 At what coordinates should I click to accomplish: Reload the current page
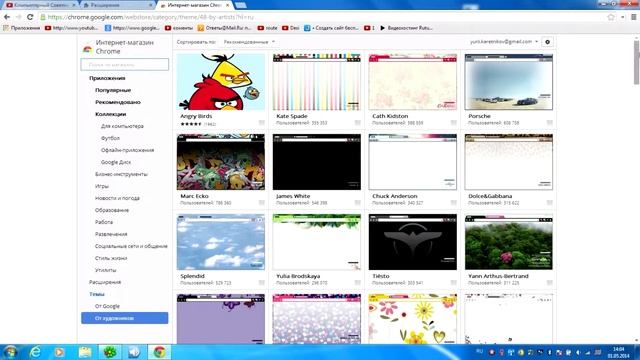pyautogui.click(x=30, y=17)
